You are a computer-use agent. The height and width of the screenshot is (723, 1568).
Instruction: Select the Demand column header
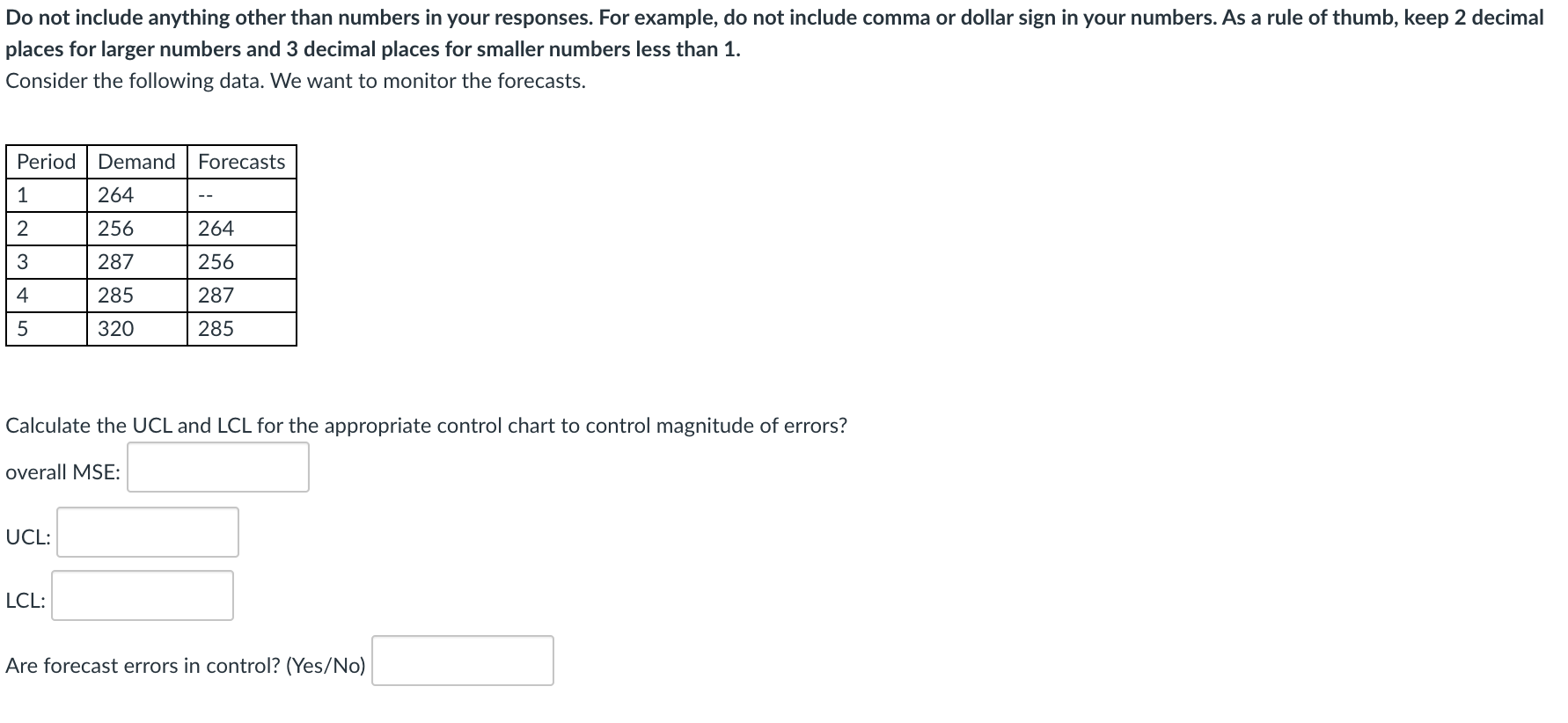click(136, 161)
